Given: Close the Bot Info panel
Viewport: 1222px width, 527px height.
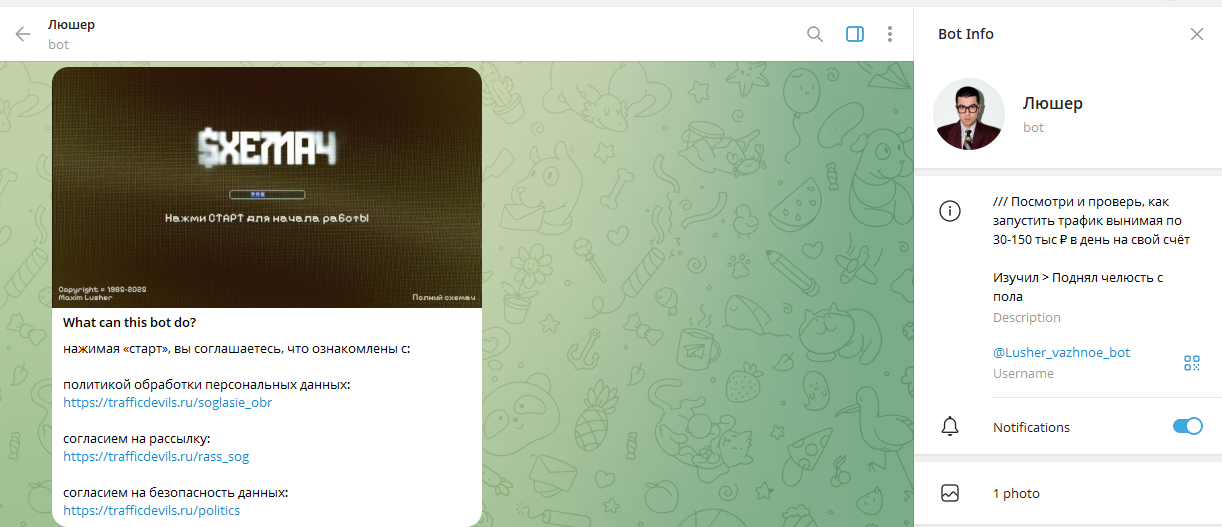Looking at the screenshot, I should [x=1196, y=34].
